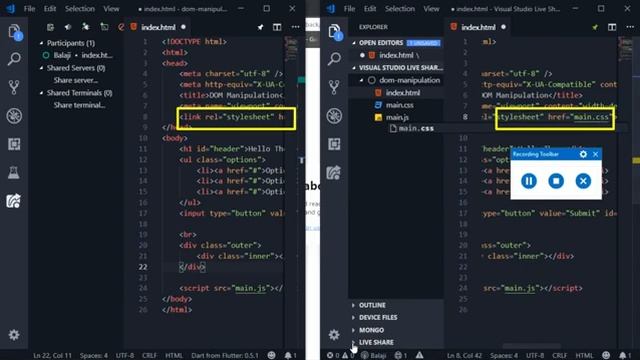Click the pin icon in left editor toolbar

tap(260, 27)
